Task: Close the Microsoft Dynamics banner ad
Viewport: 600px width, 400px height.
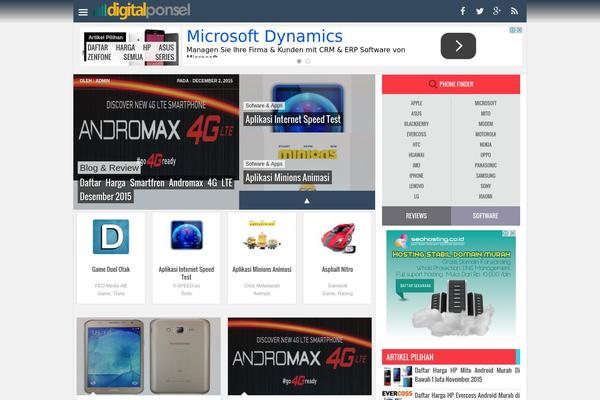Action: [519, 30]
